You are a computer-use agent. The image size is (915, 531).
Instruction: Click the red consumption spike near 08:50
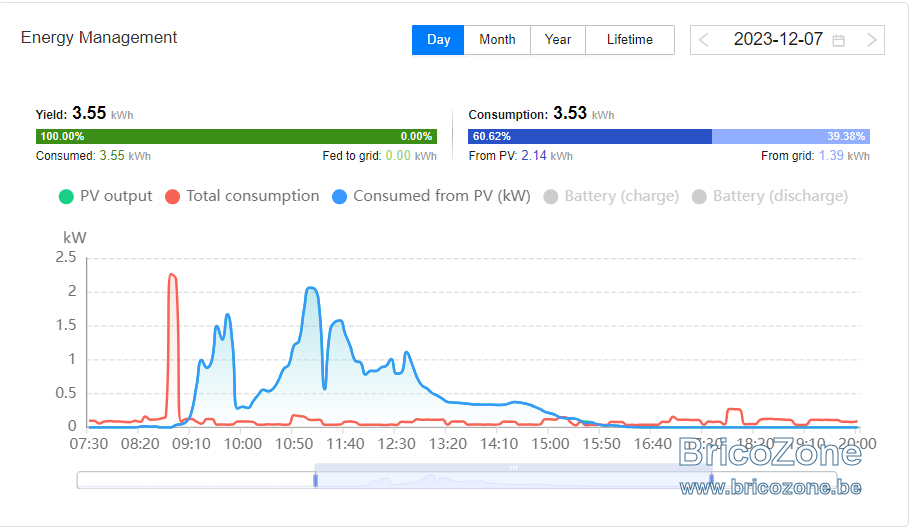[172, 275]
